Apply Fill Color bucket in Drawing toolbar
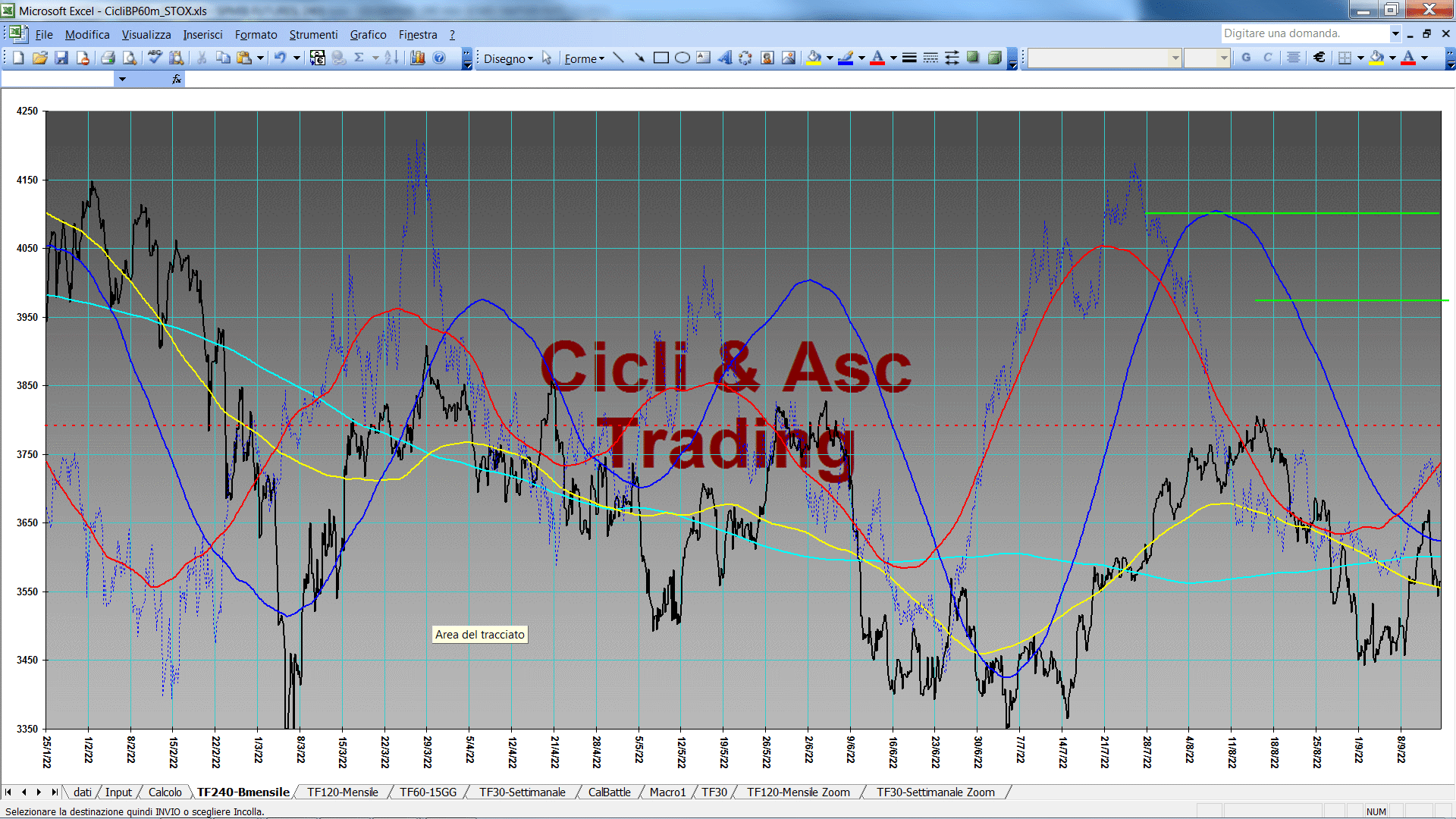The width and height of the screenshot is (1456, 819). tap(814, 58)
